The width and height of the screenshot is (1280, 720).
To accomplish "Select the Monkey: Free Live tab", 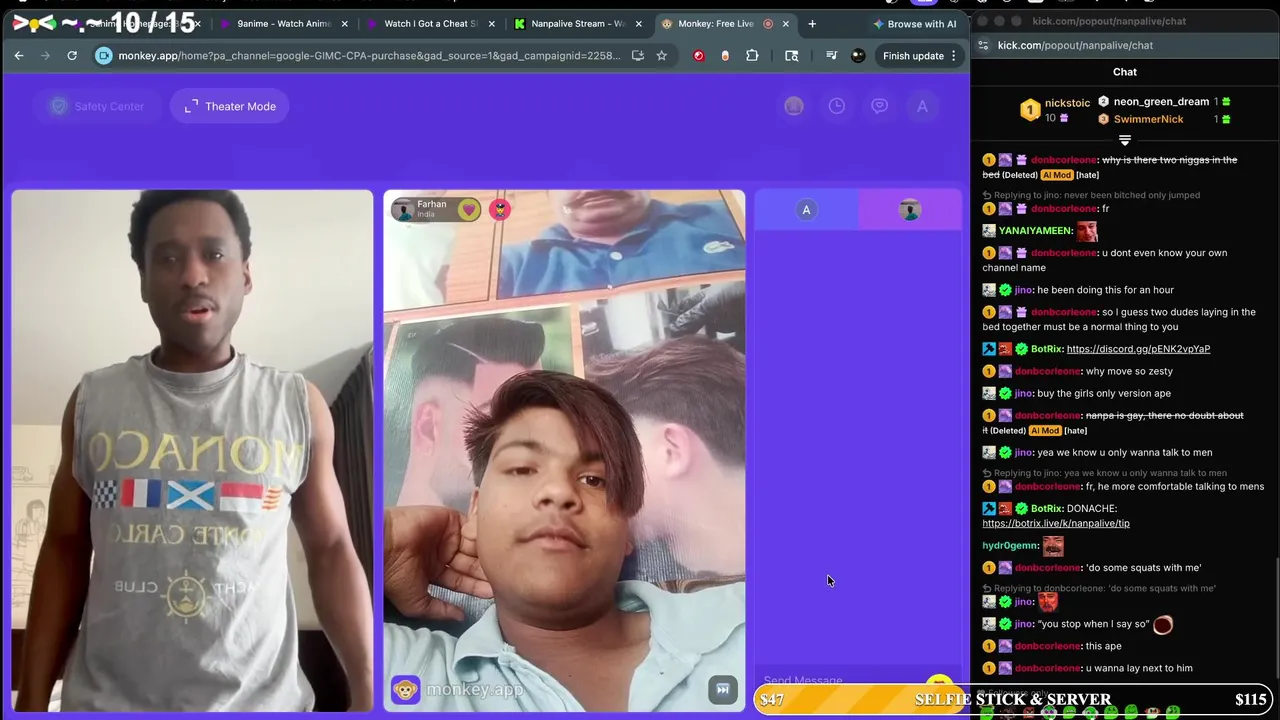I will click(724, 24).
